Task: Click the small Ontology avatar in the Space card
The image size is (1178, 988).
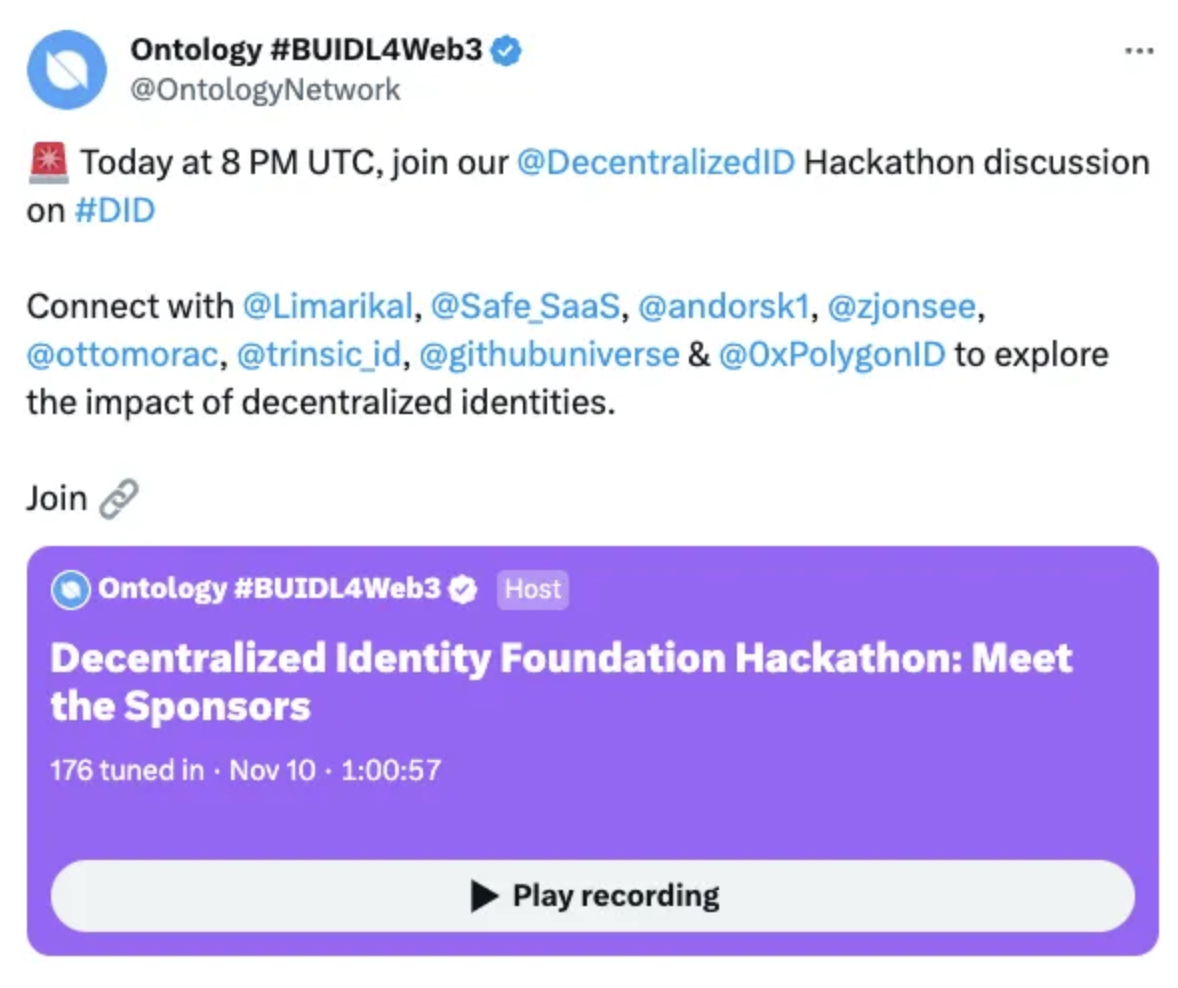Action: [71, 590]
